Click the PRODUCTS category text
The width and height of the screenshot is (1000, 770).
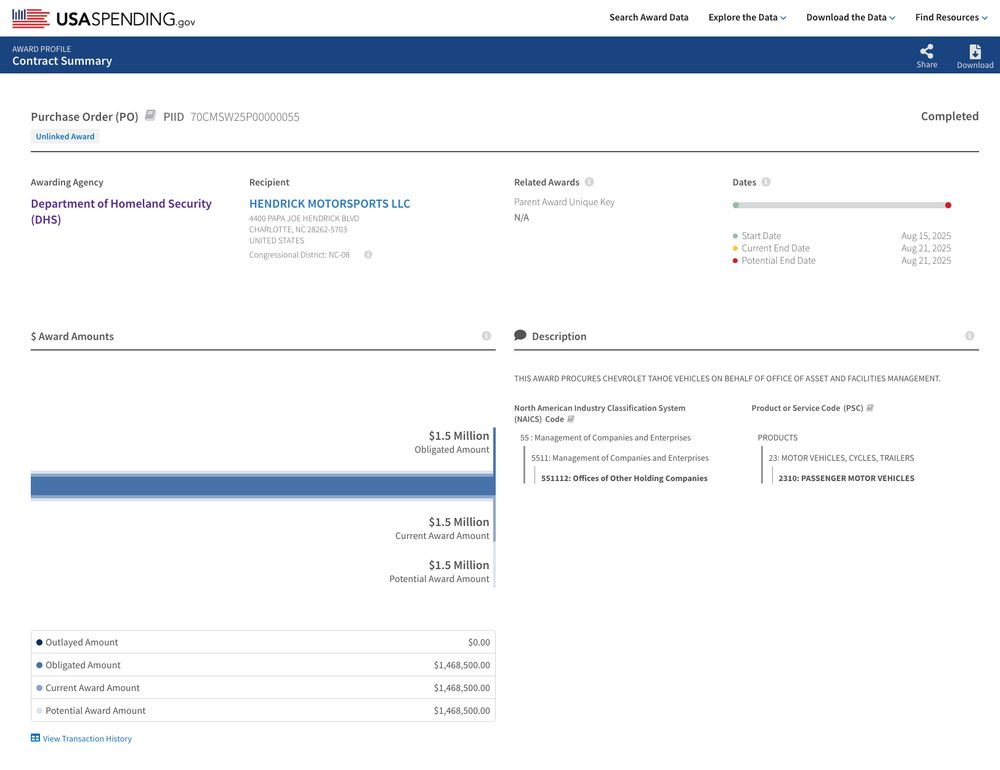[x=777, y=438]
